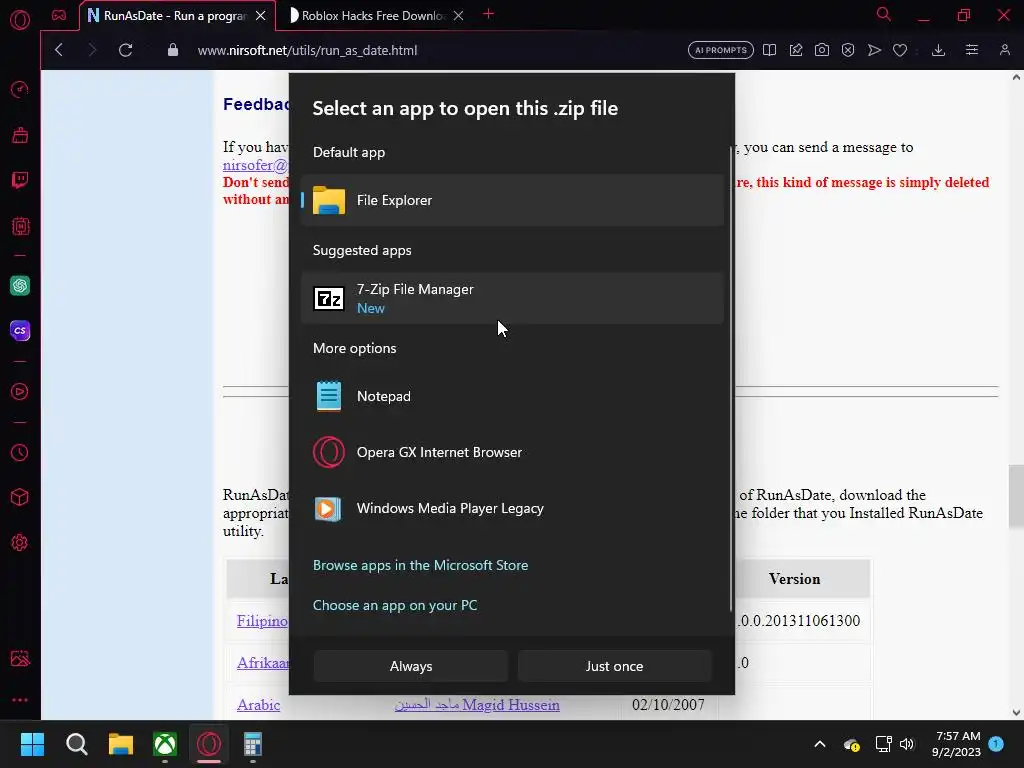Open the notification bell tray icon
Screen dimensions: 1024x768
point(996,744)
